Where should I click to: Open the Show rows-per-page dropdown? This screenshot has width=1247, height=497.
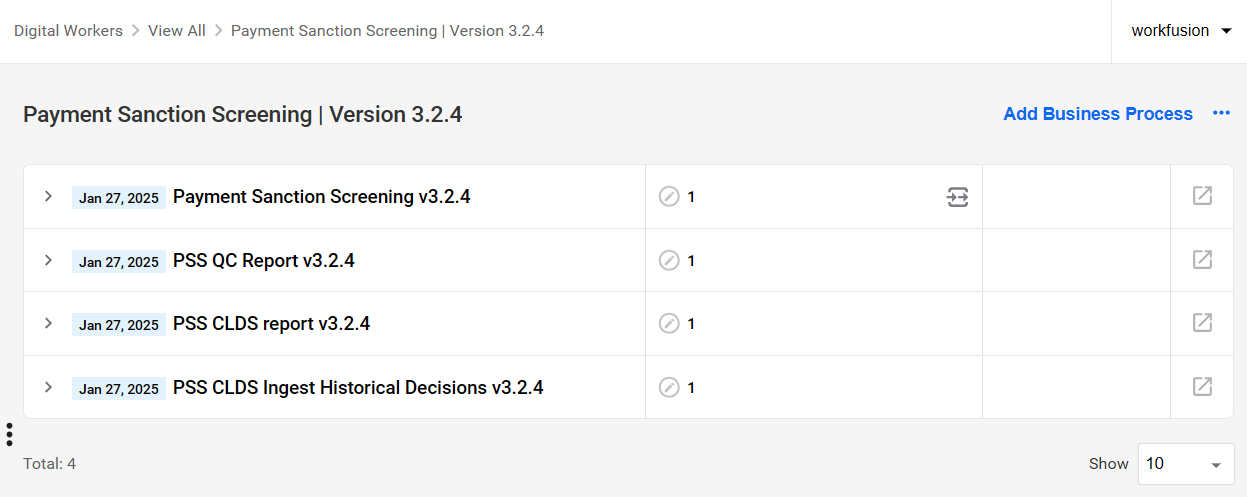(1186, 464)
